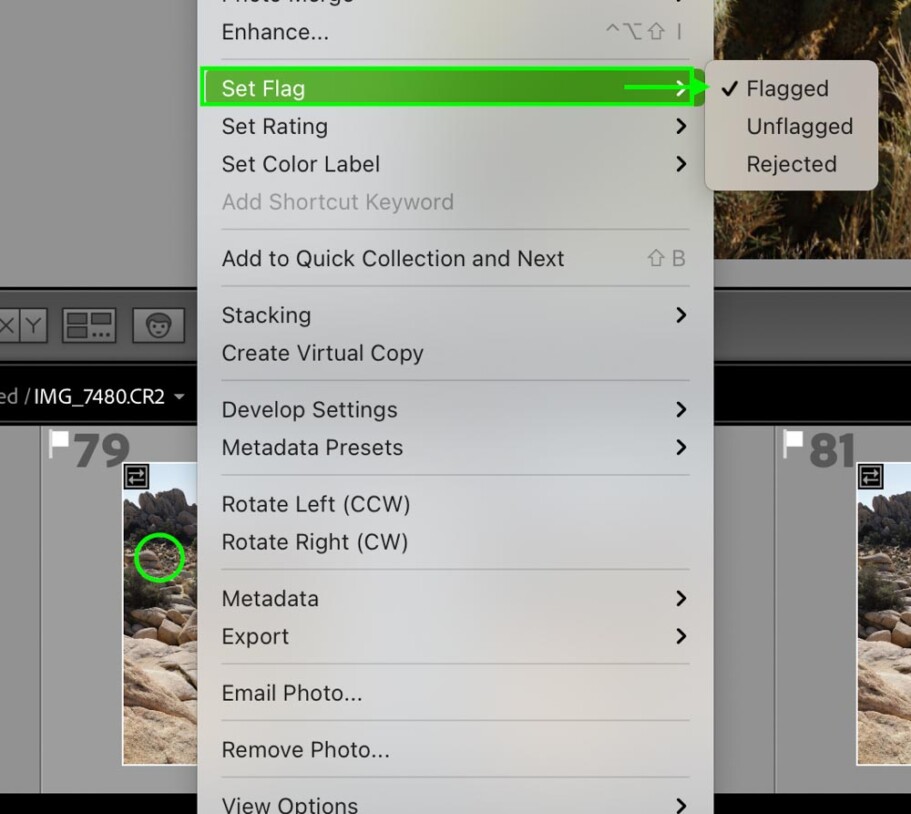
Task: Set the photo to Unflagged
Action: click(x=798, y=126)
